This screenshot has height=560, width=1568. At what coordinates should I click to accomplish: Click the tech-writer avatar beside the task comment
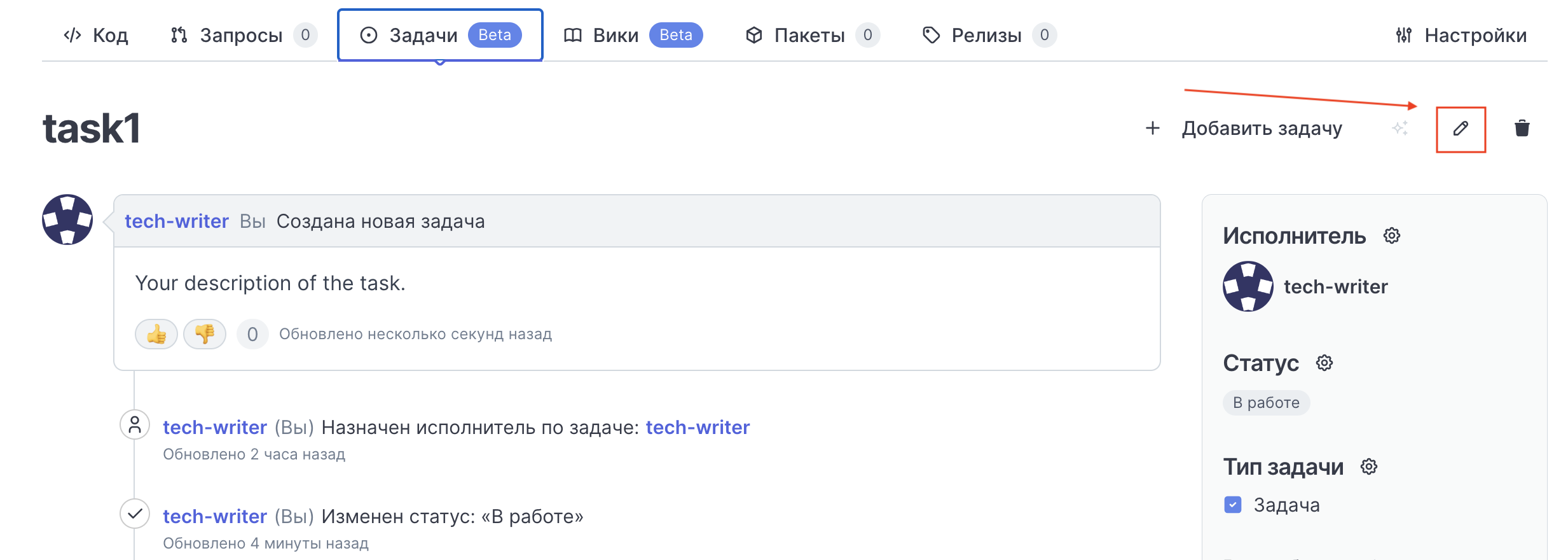point(67,220)
